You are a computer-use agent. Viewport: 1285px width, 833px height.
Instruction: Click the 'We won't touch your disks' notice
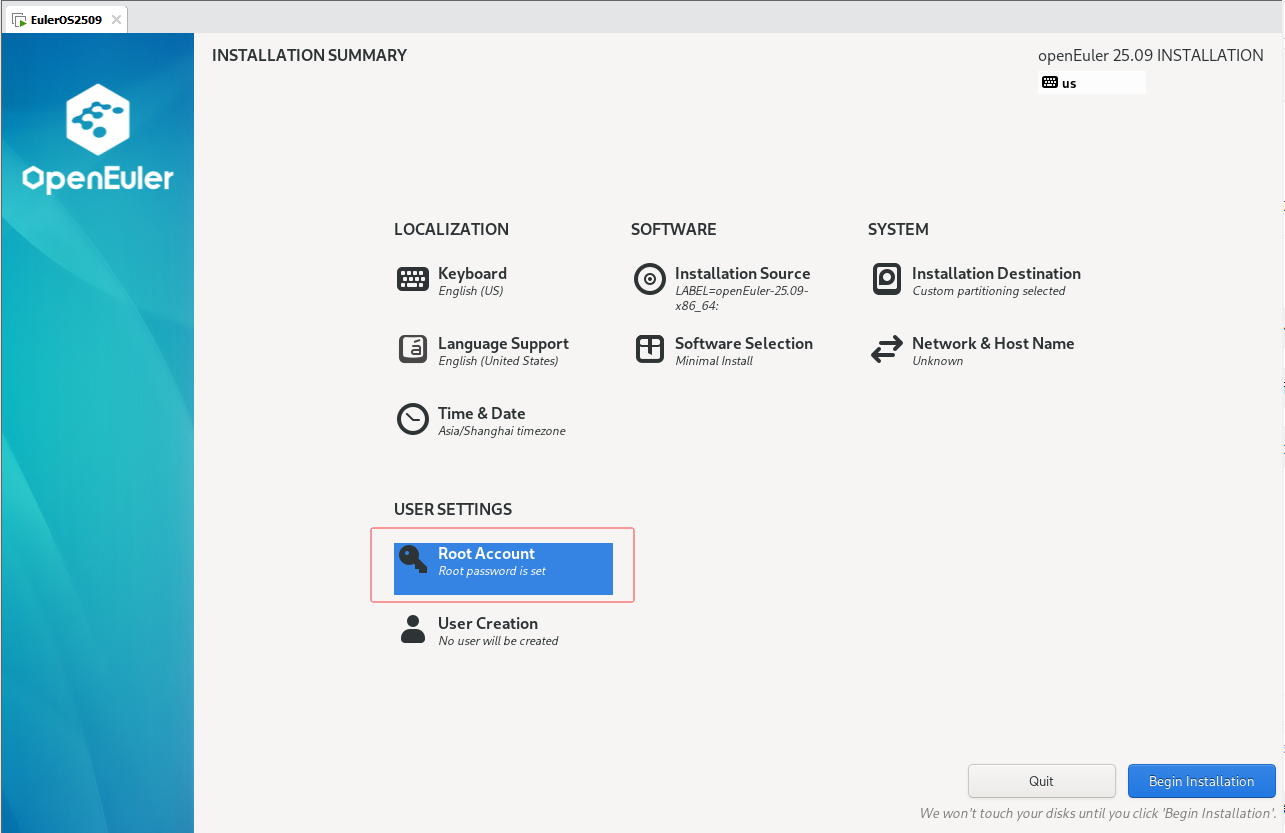(x=1098, y=813)
